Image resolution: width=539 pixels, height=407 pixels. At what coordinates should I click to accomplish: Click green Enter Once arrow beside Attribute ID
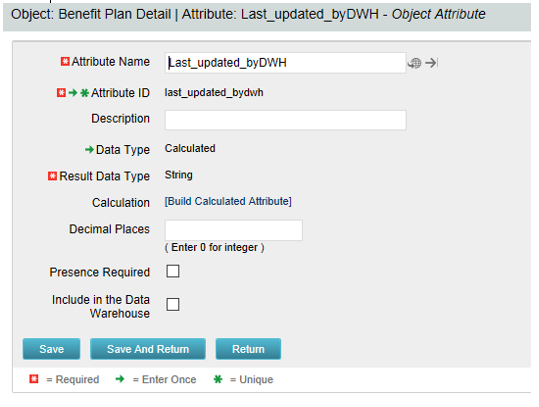tap(73, 93)
